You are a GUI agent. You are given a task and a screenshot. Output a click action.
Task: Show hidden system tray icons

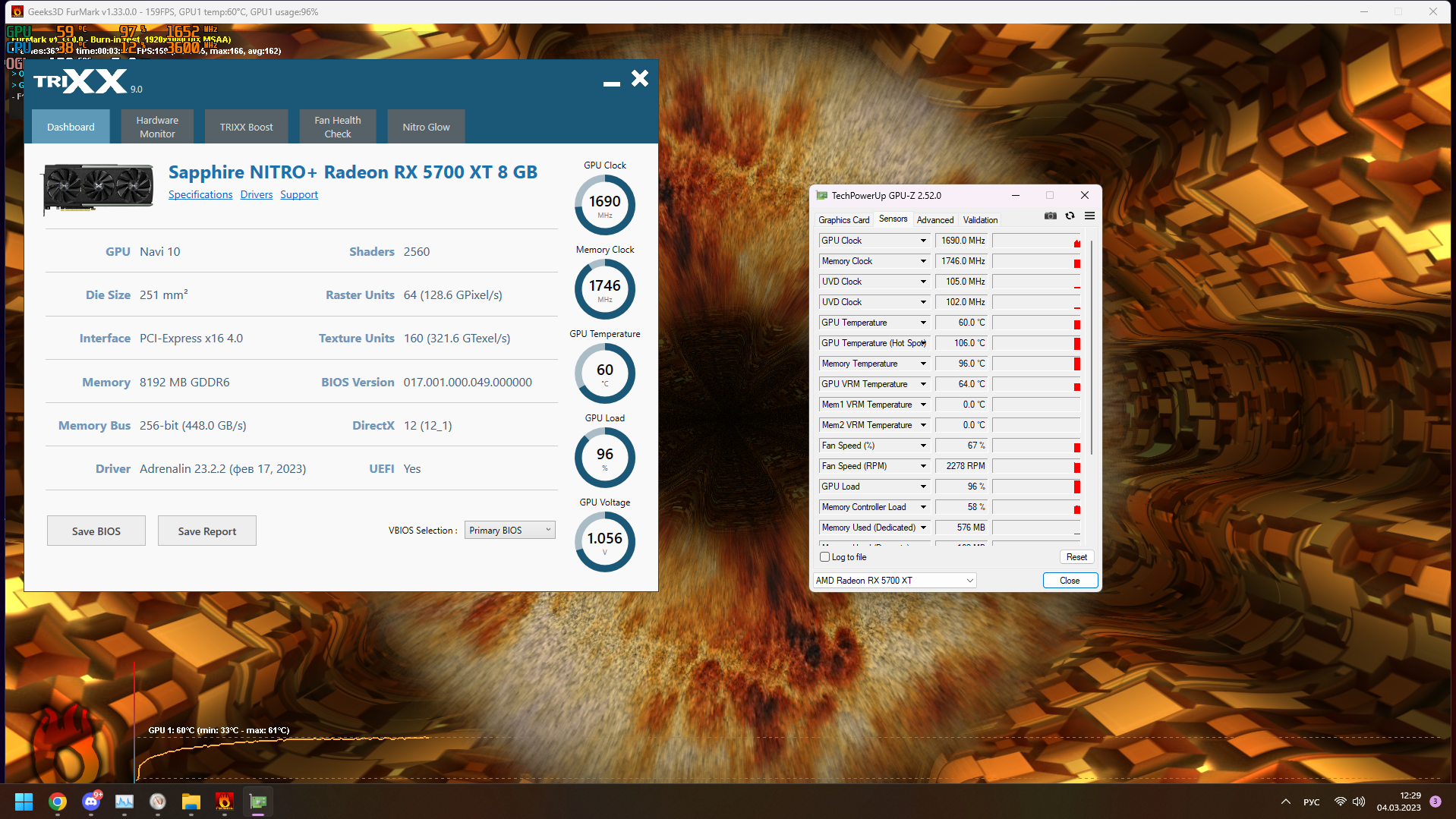pos(1286,802)
